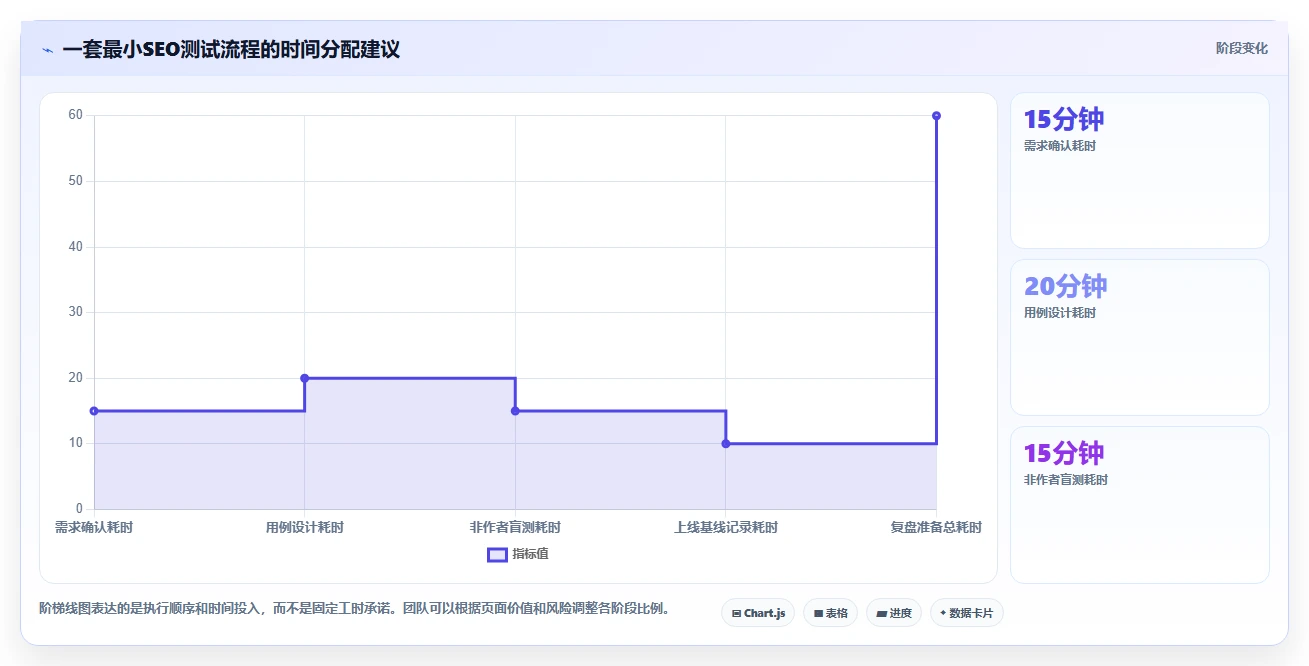1309x666 pixels.
Task: Select the Chart.js tag pill
Action: (x=758, y=613)
